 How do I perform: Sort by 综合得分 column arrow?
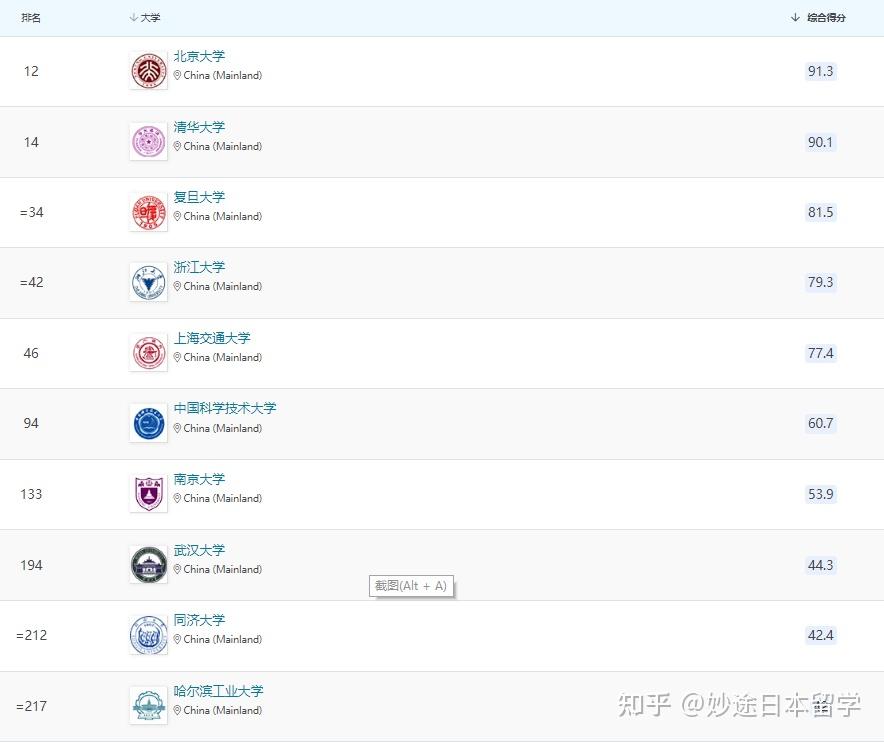pos(795,17)
